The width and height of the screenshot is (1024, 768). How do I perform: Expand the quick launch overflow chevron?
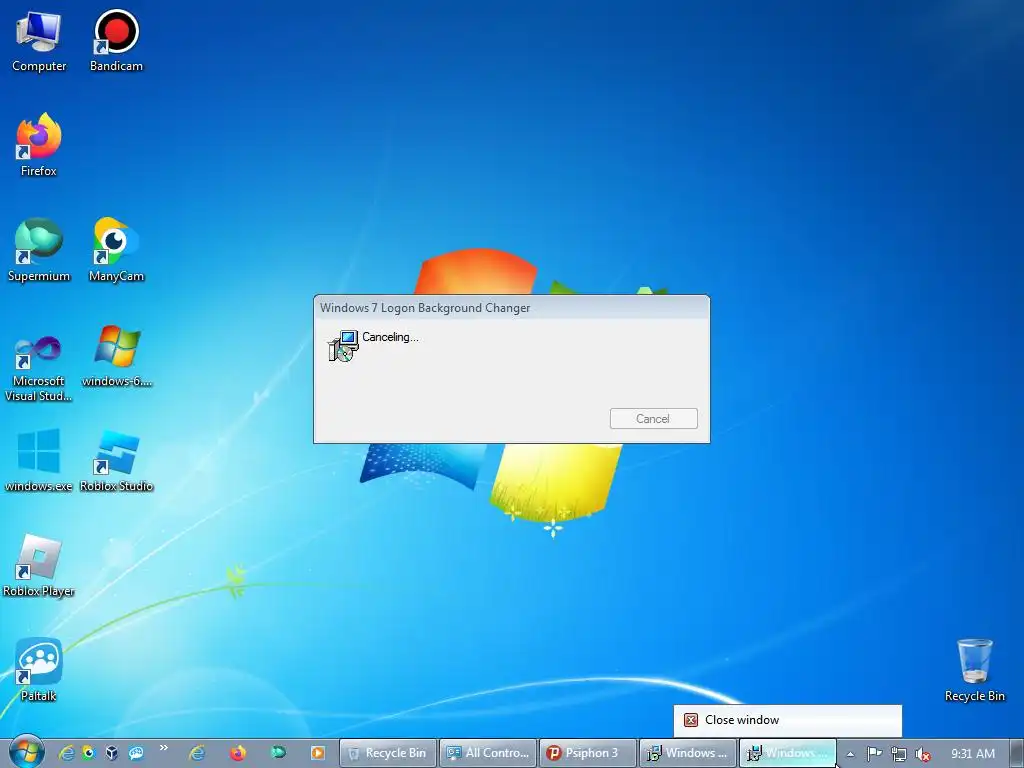pos(163,748)
